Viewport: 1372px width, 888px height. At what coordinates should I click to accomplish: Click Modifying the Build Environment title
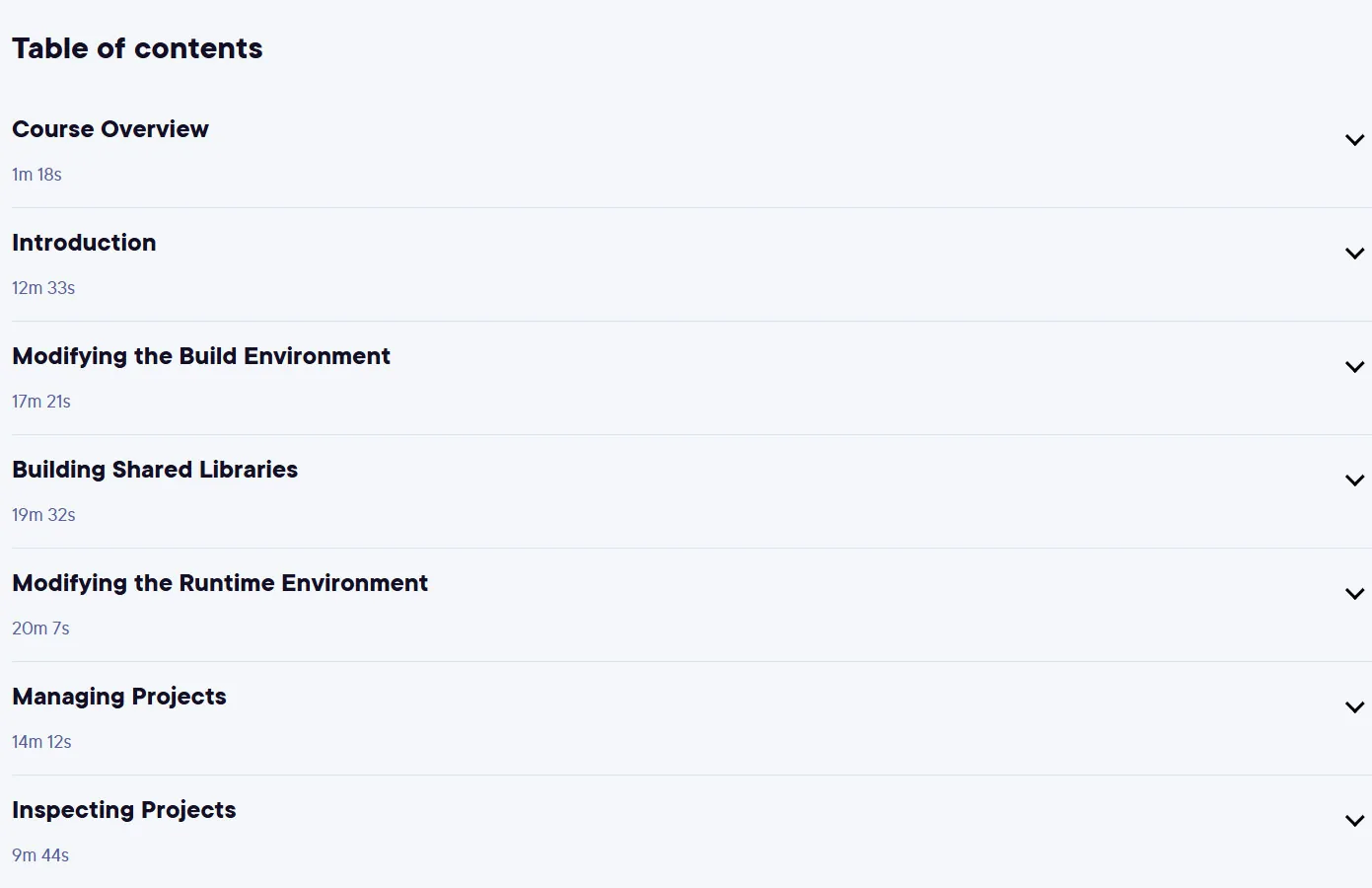(201, 356)
